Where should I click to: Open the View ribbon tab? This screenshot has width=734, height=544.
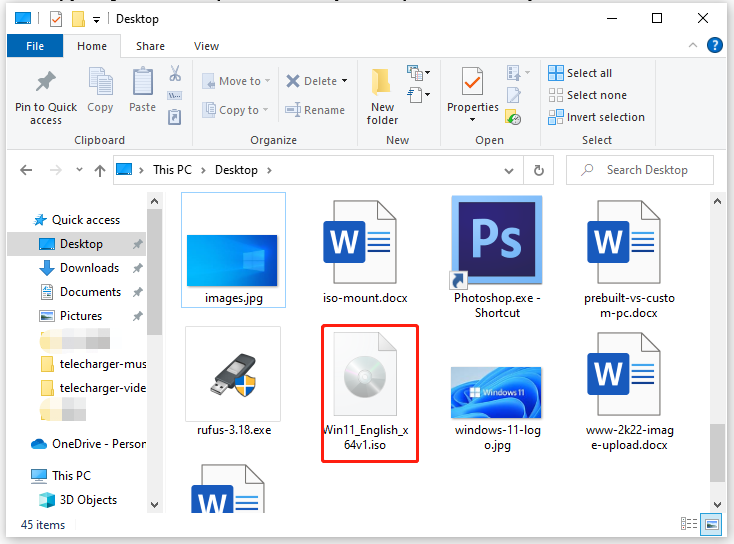point(206,46)
